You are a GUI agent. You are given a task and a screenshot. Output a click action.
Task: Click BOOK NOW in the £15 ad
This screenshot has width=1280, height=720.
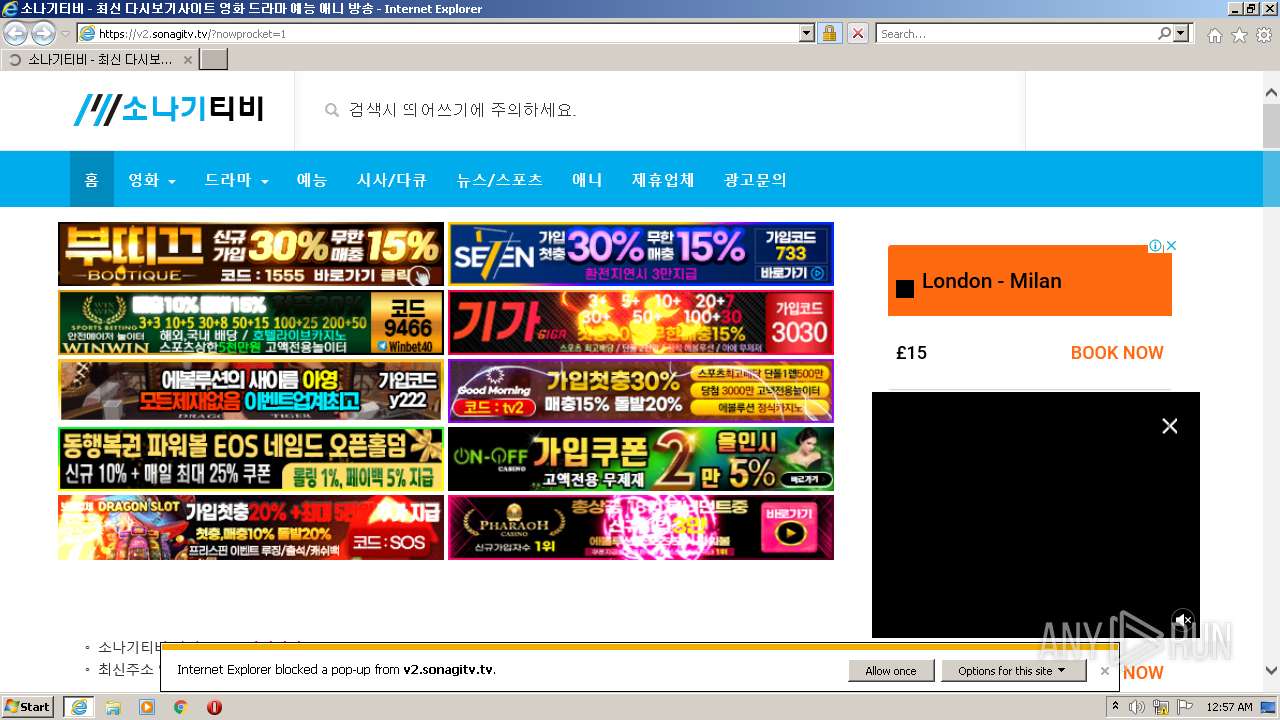tap(1117, 353)
